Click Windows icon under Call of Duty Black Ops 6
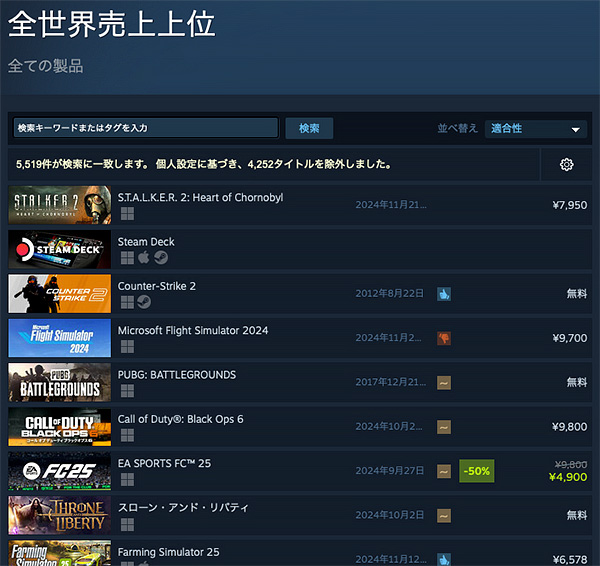 [127, 436]
